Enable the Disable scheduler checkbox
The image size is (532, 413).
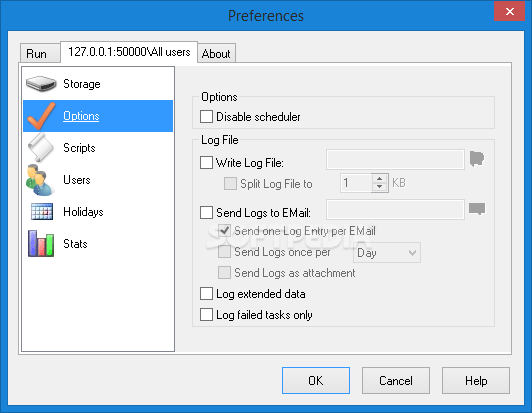click(x=206, y=116)
